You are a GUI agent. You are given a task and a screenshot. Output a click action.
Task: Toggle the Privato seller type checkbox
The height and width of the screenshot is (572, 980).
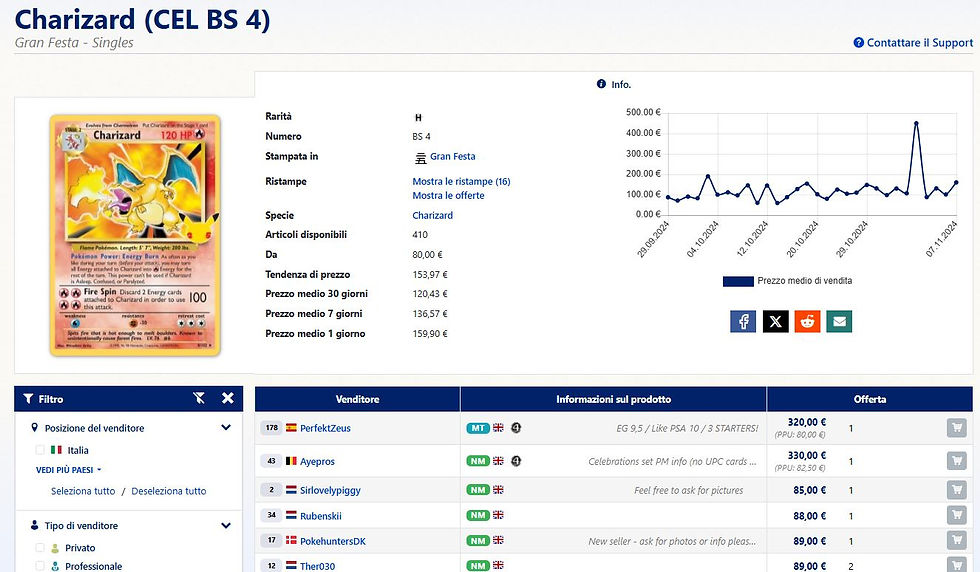(x=40, y=548)
